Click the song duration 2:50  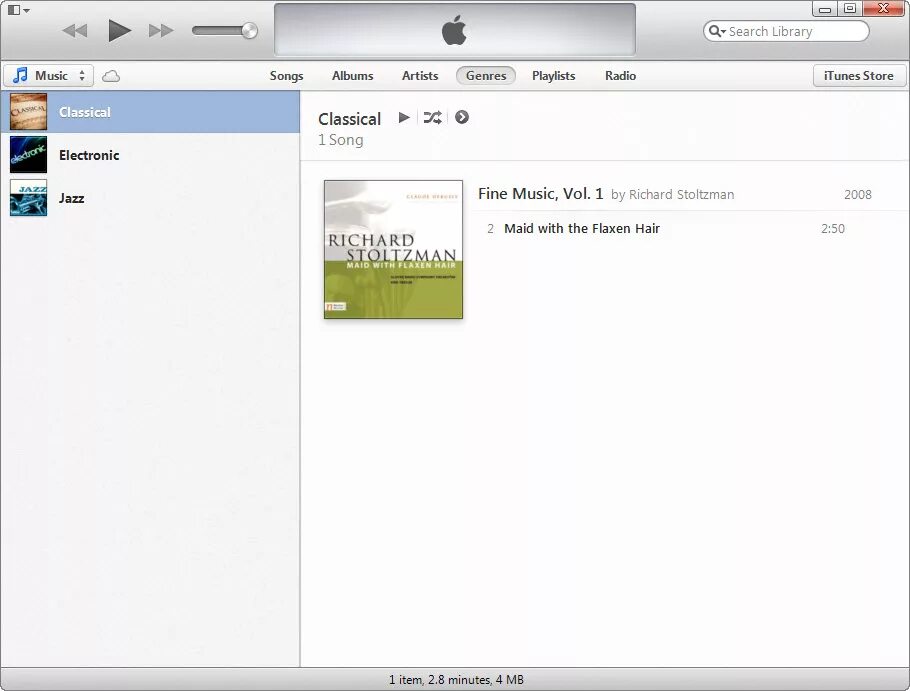pos(833,229)
